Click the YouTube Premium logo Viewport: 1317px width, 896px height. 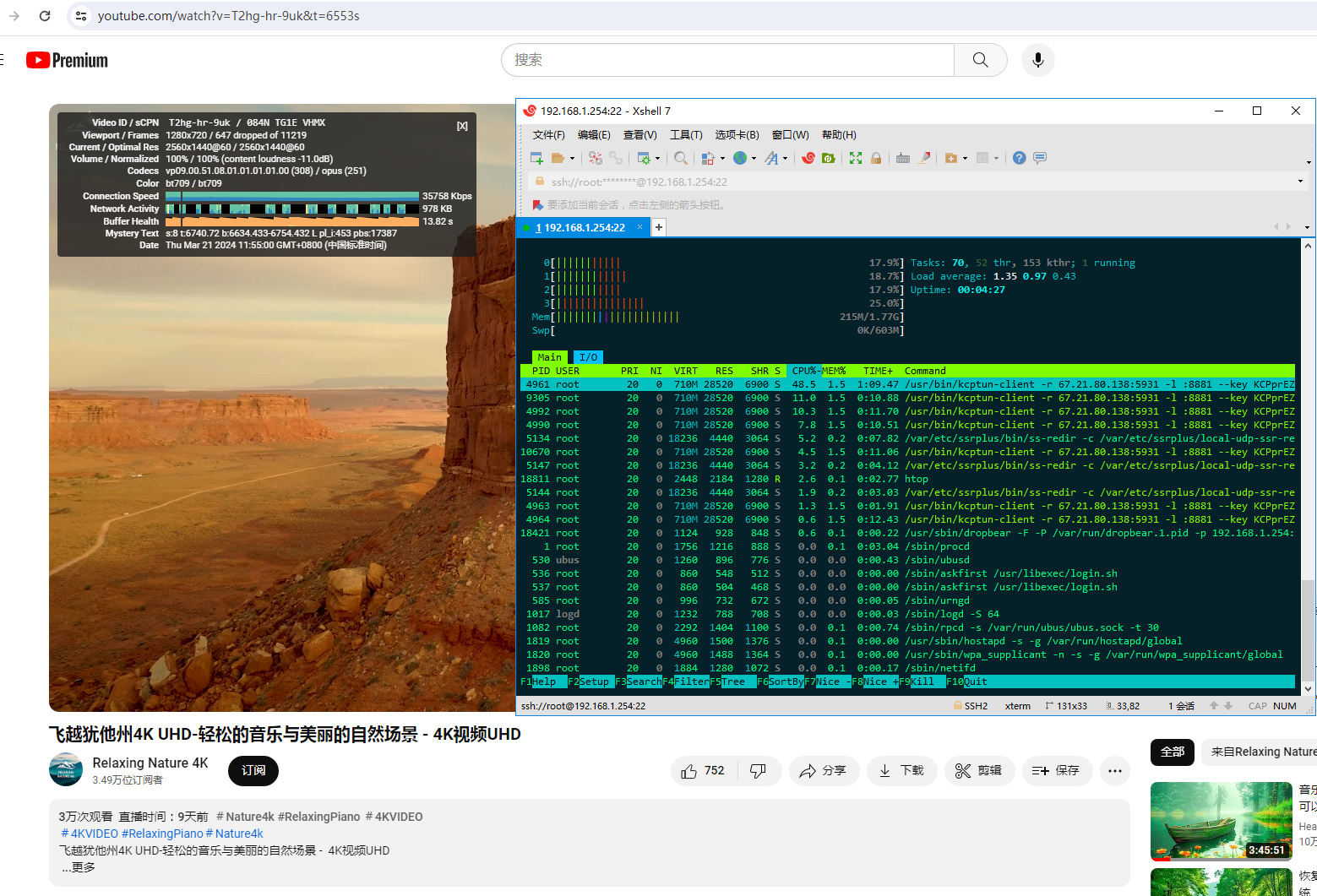[x=67, y=60]
